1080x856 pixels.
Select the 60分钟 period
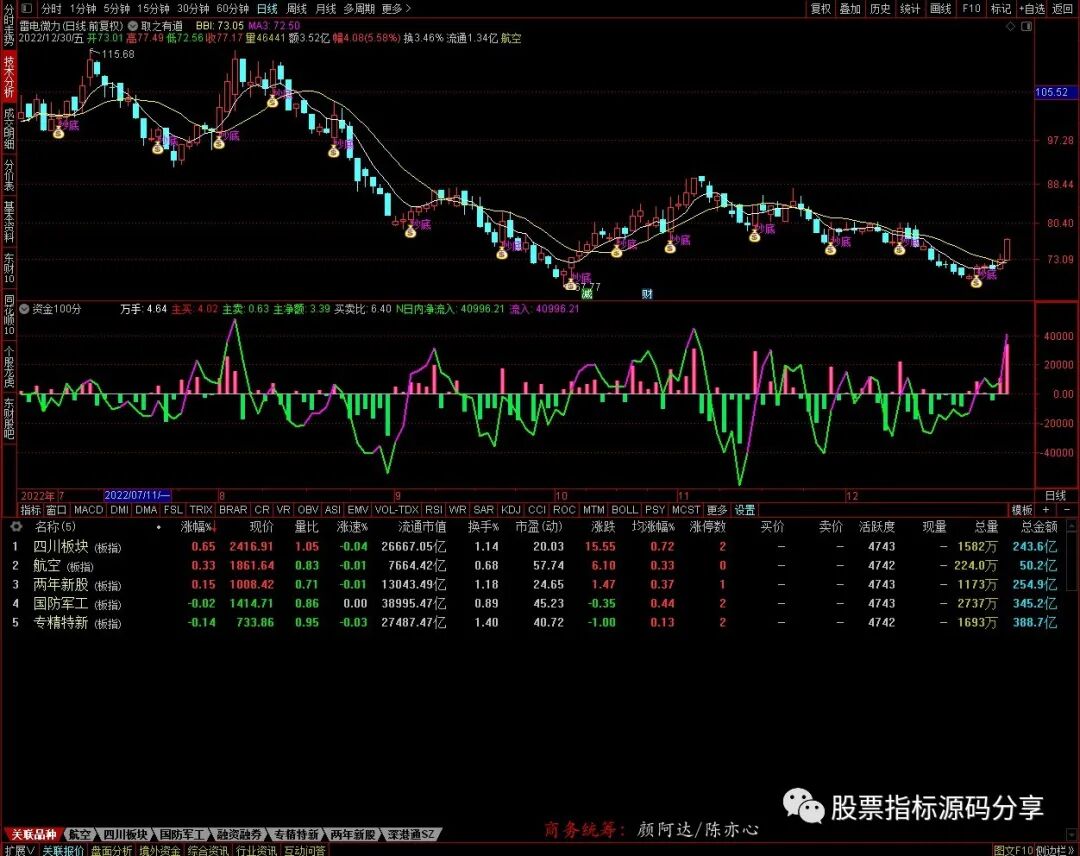[232, 8]
